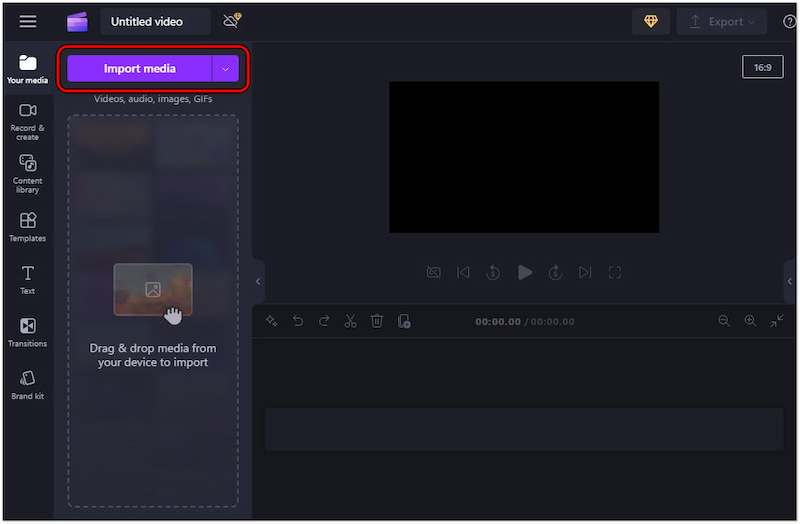Edit the Untitled video title field
Image resolution: width=800 pixels, height=524 pixels.
(155, 21)
